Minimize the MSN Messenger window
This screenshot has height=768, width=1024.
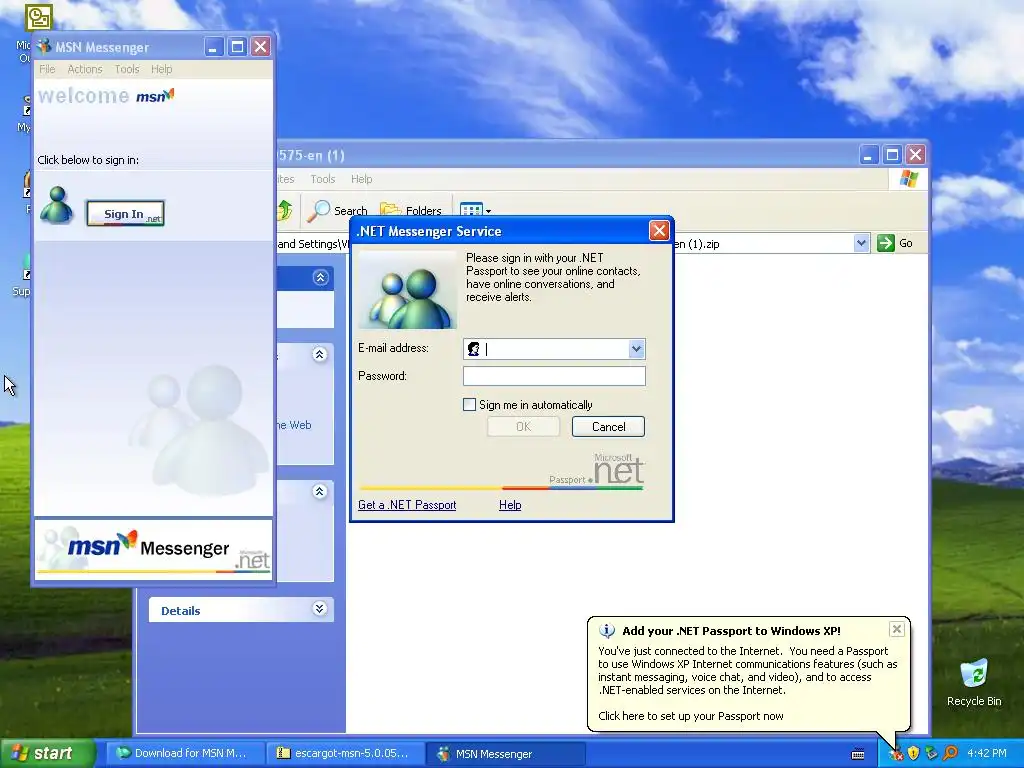click(214, 46)
